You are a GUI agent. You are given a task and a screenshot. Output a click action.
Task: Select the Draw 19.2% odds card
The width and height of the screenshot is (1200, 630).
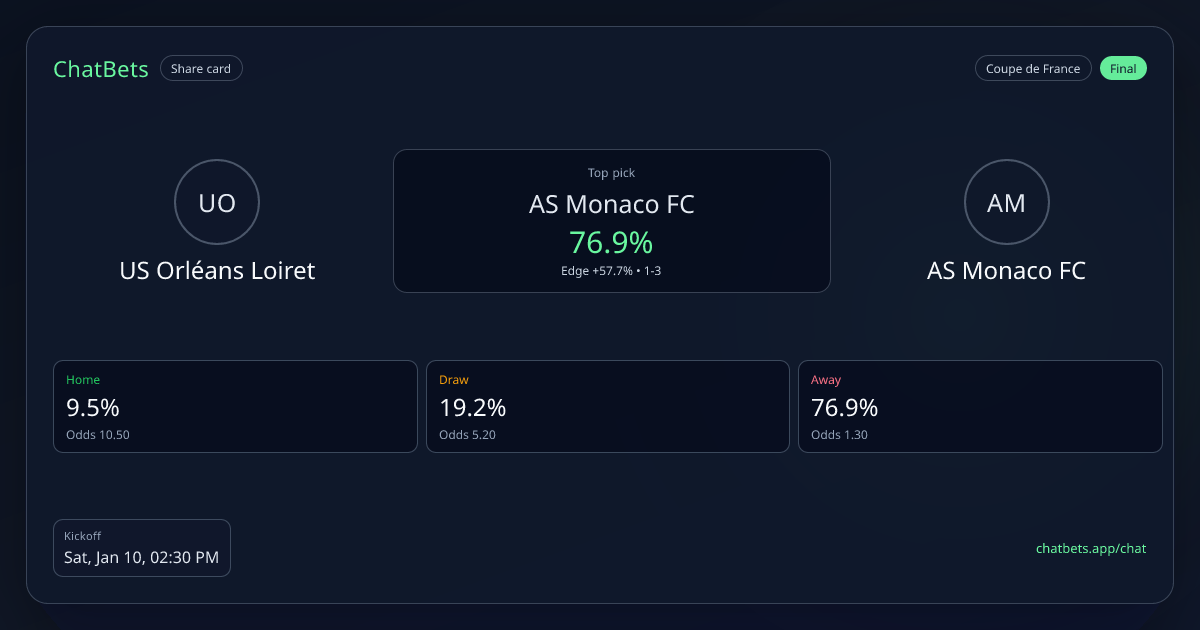pos(607,406)
